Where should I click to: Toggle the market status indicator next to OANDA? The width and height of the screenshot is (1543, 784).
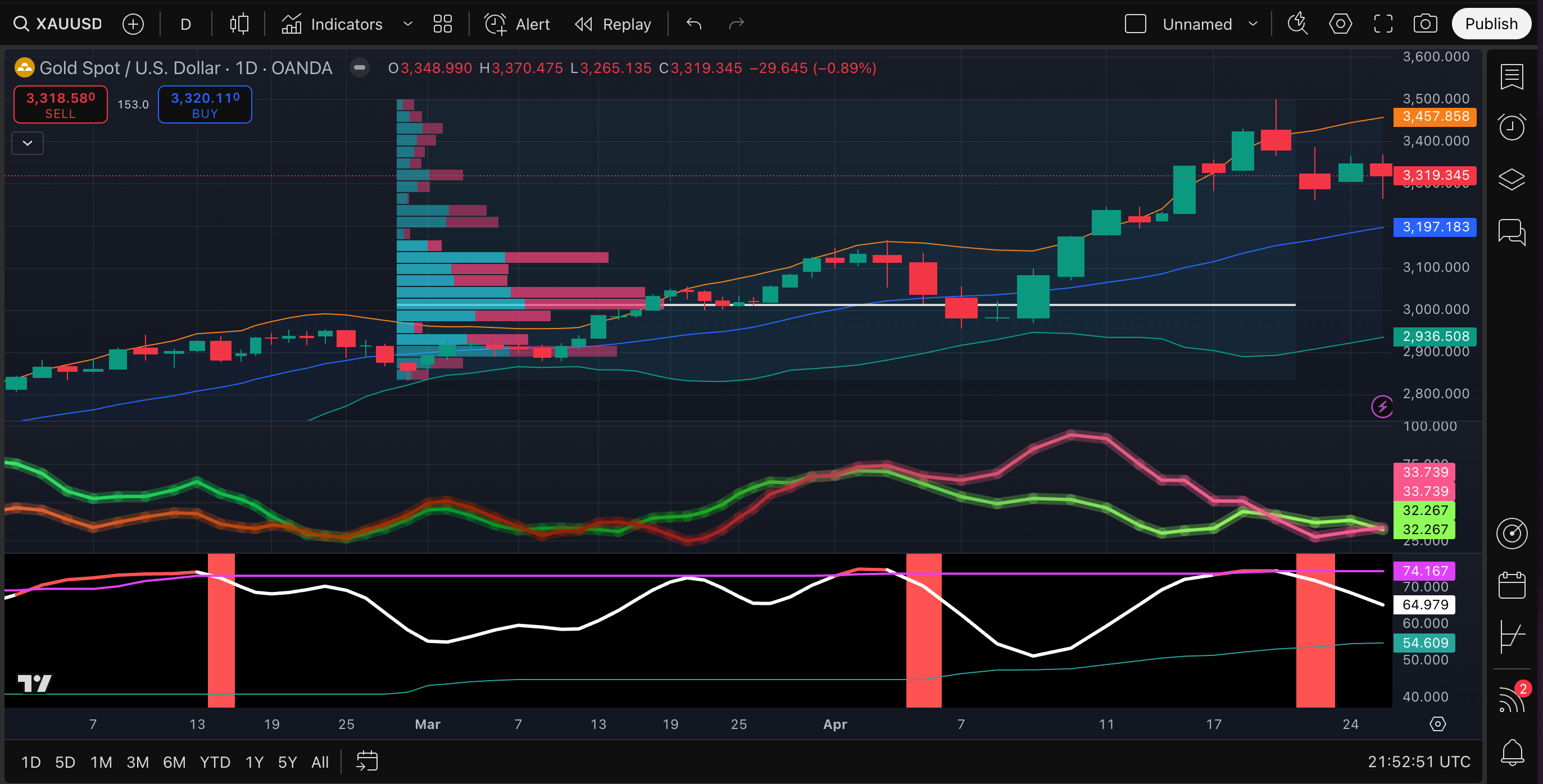pos(360,67)
